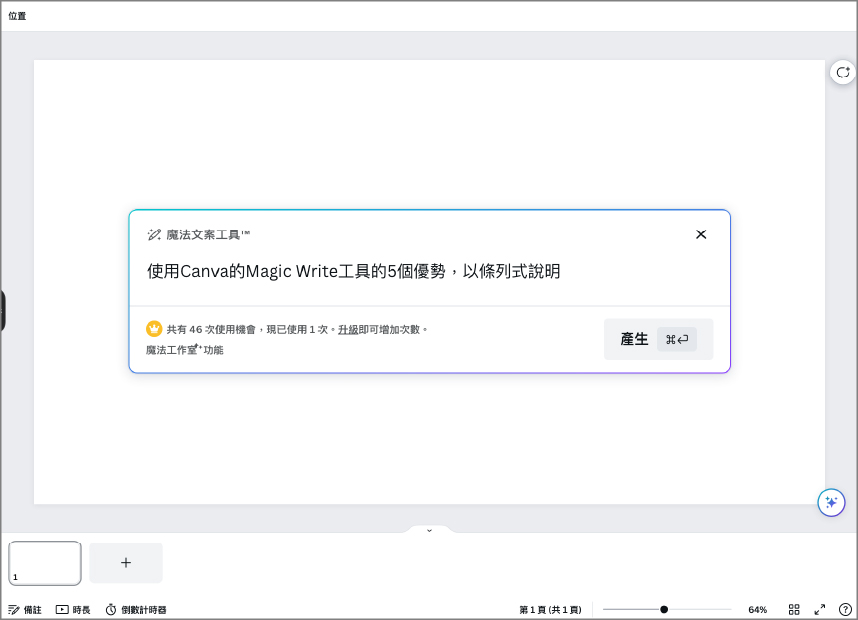Click the gold crown icon
This screenshot has height=620, width=858.
click(x=154, y=329)
